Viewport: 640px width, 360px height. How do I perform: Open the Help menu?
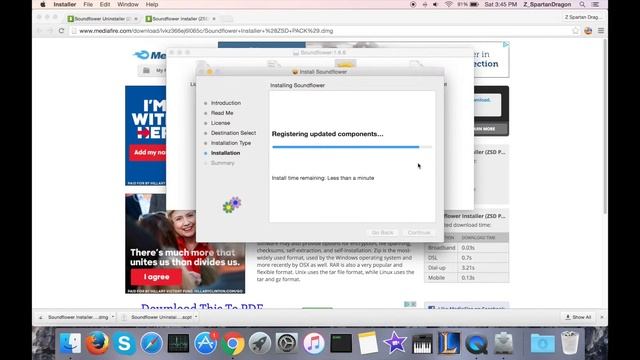click(x=152, y=4)
